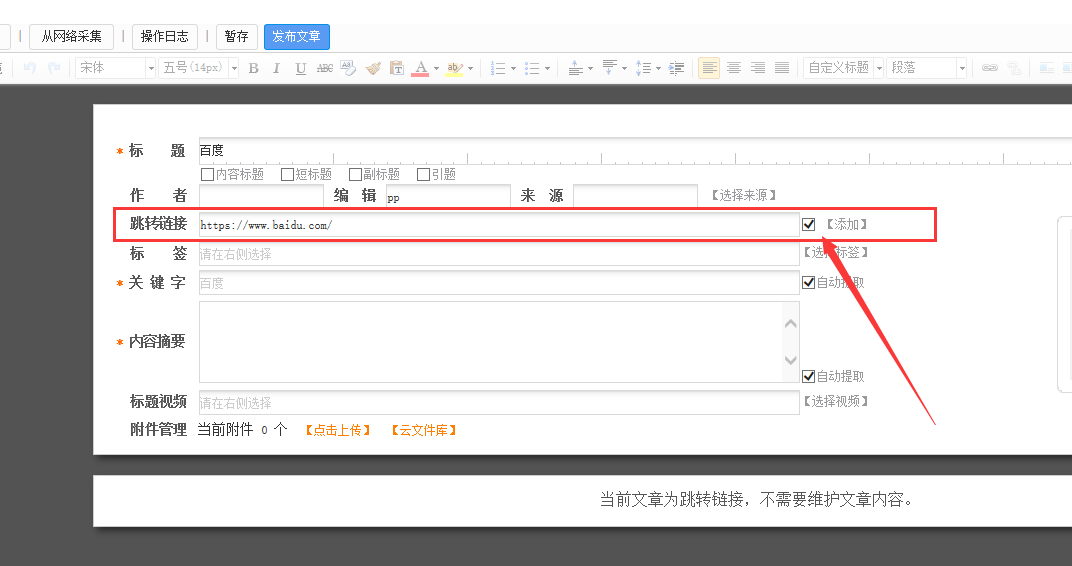Expand the unordered list style dropdown
Screen dimensions: 1072x566
coord(547,68)
